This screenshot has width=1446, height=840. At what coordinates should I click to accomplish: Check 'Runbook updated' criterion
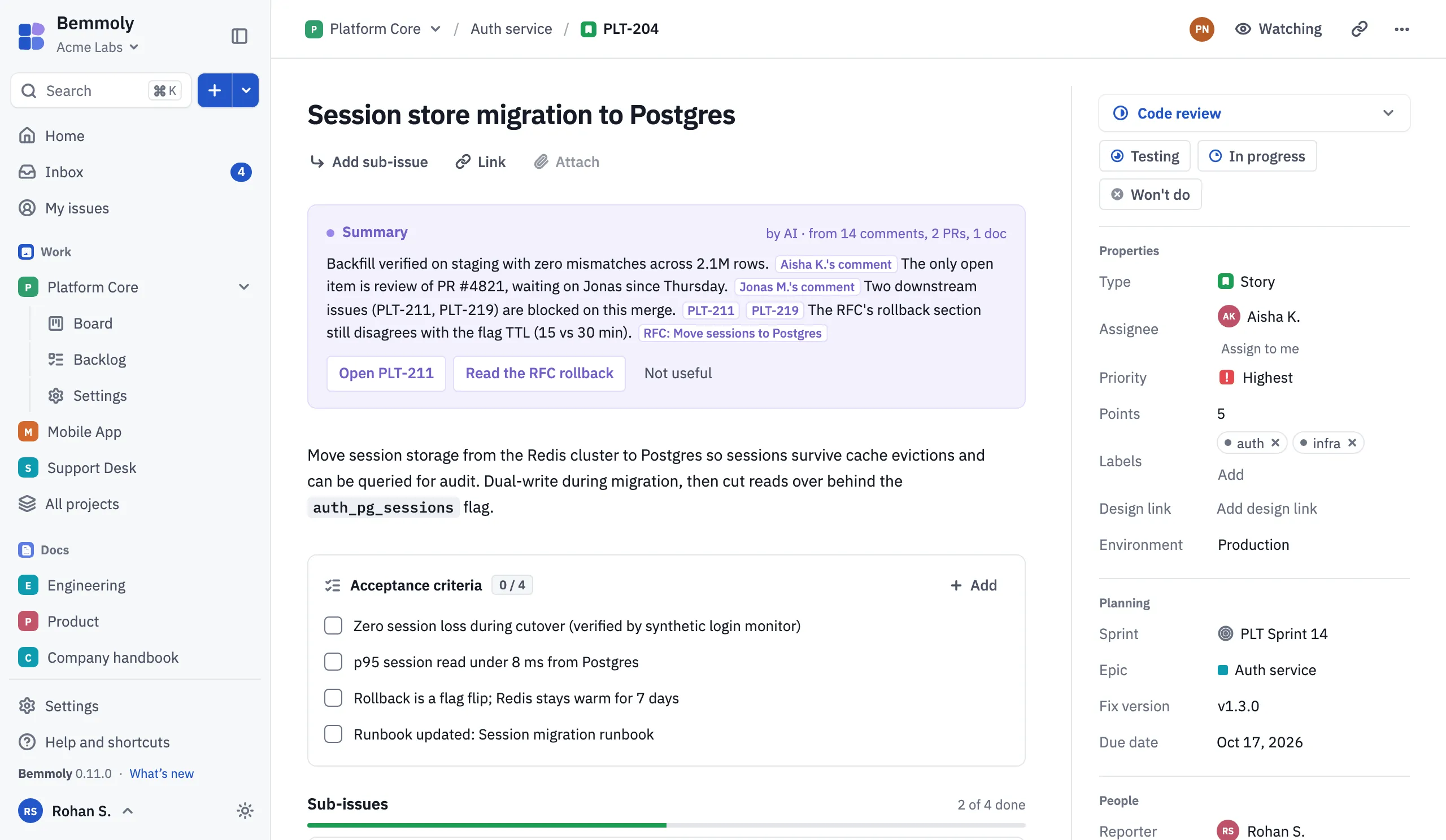[x=333, y=734]
